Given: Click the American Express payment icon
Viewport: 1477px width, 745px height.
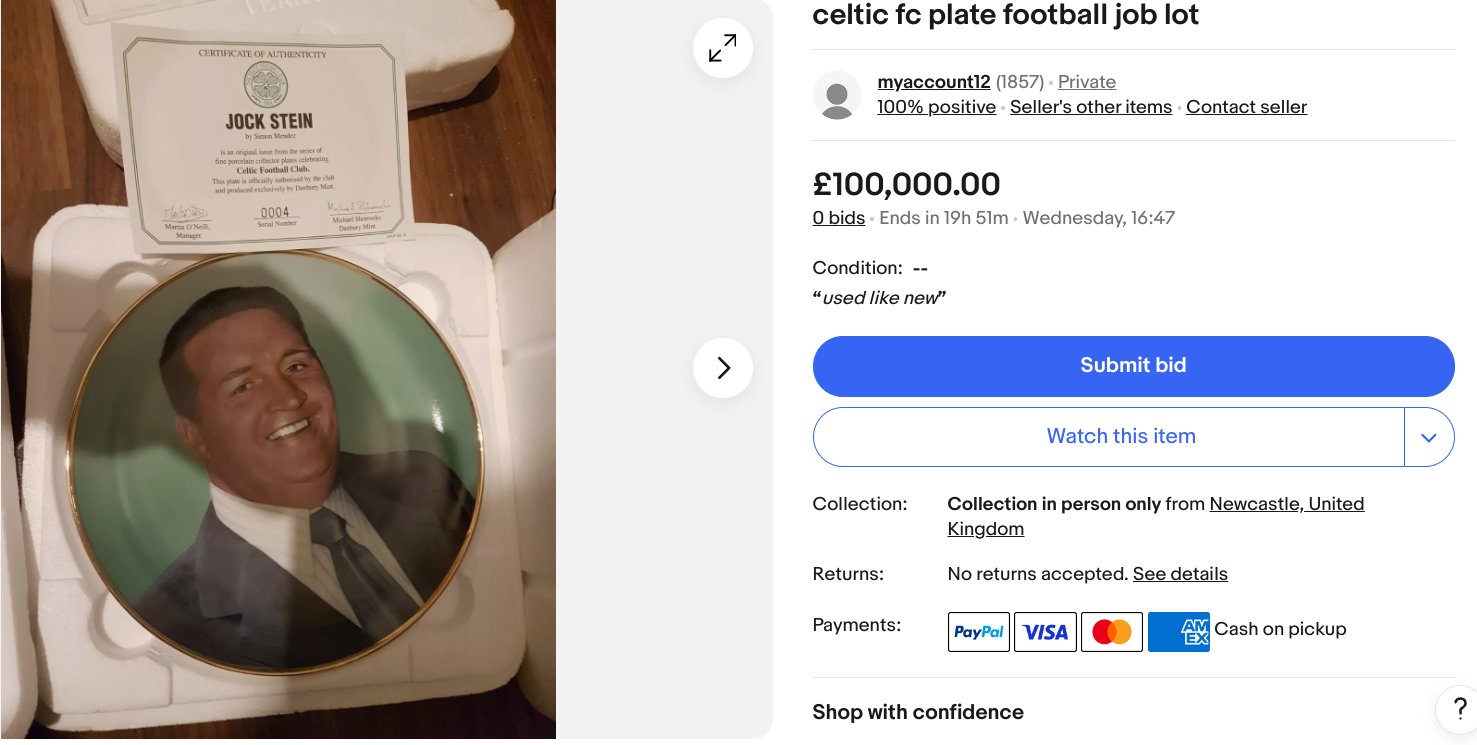Looking at the screenshot, I should pos(1179,632).
